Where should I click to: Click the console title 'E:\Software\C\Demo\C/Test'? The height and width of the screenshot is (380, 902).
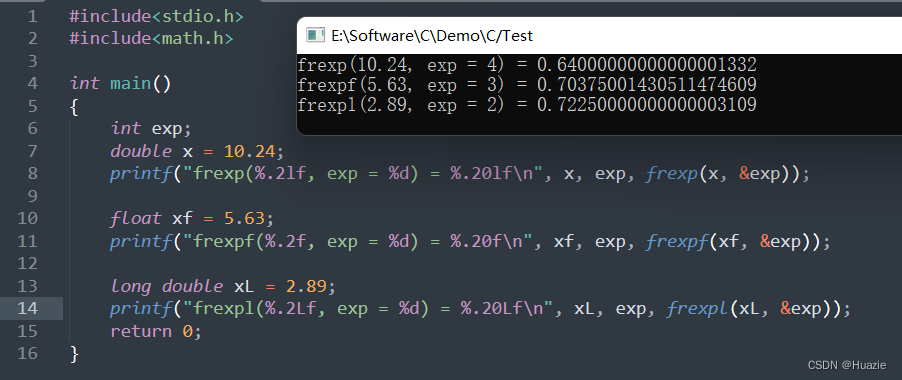coord(431,36)
